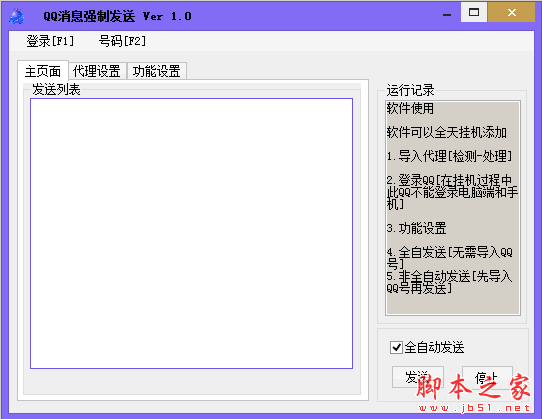Click the 发送 button
This screenshot has width=542, height=419.
418,377
